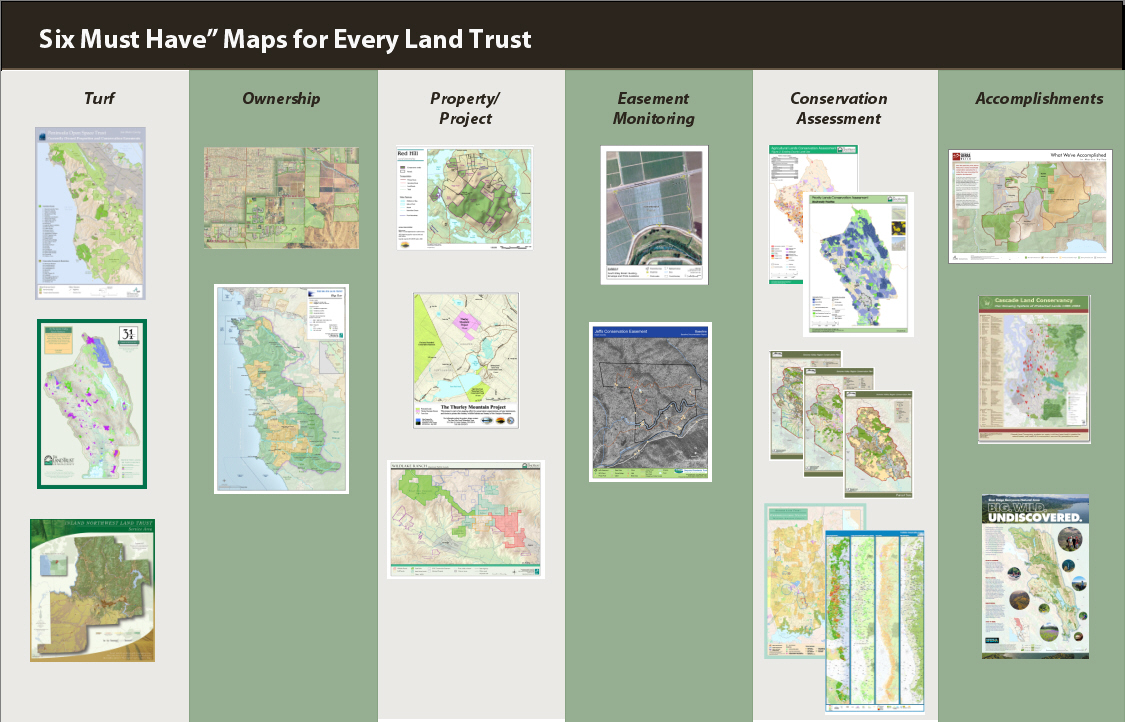Viewport: 1125px width, 722px height.
Task: Select the "Turf" column heading
Action: (99, 98)
